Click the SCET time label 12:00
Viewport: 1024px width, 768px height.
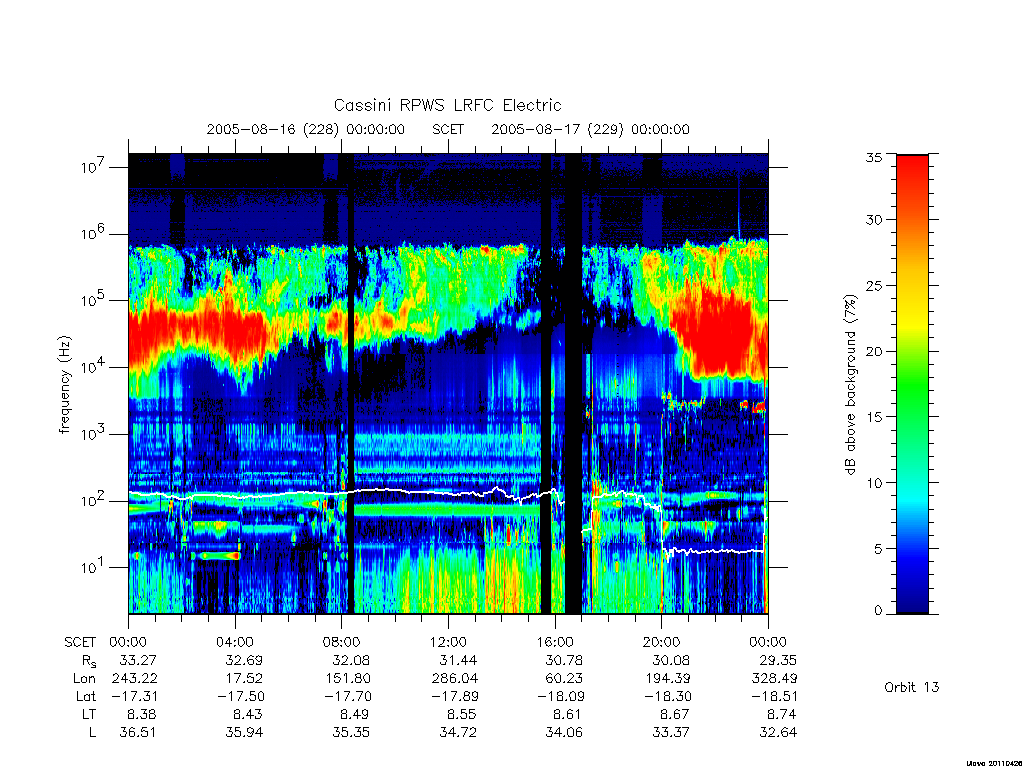448,642
